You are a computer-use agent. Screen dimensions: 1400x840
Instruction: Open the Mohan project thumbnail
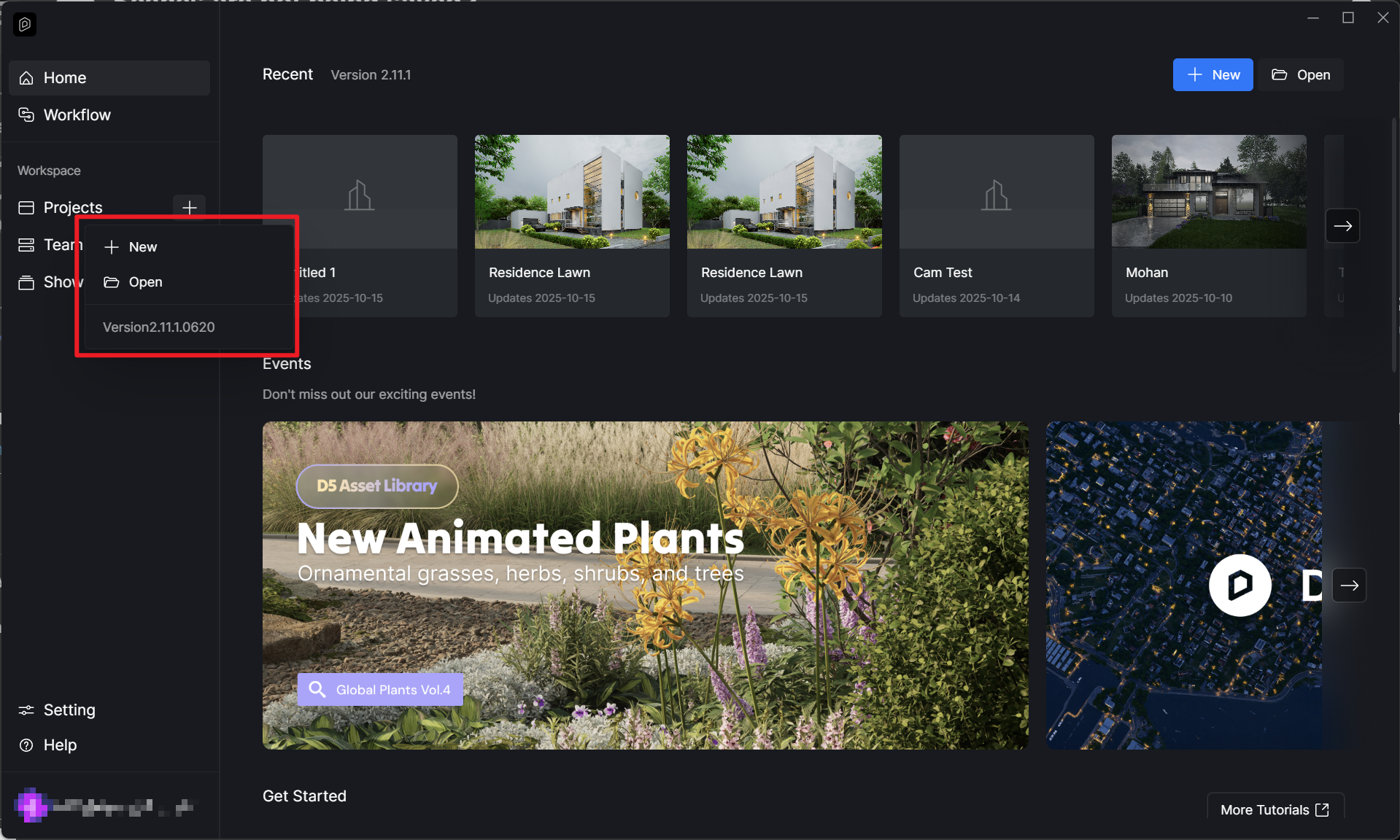1208,192
